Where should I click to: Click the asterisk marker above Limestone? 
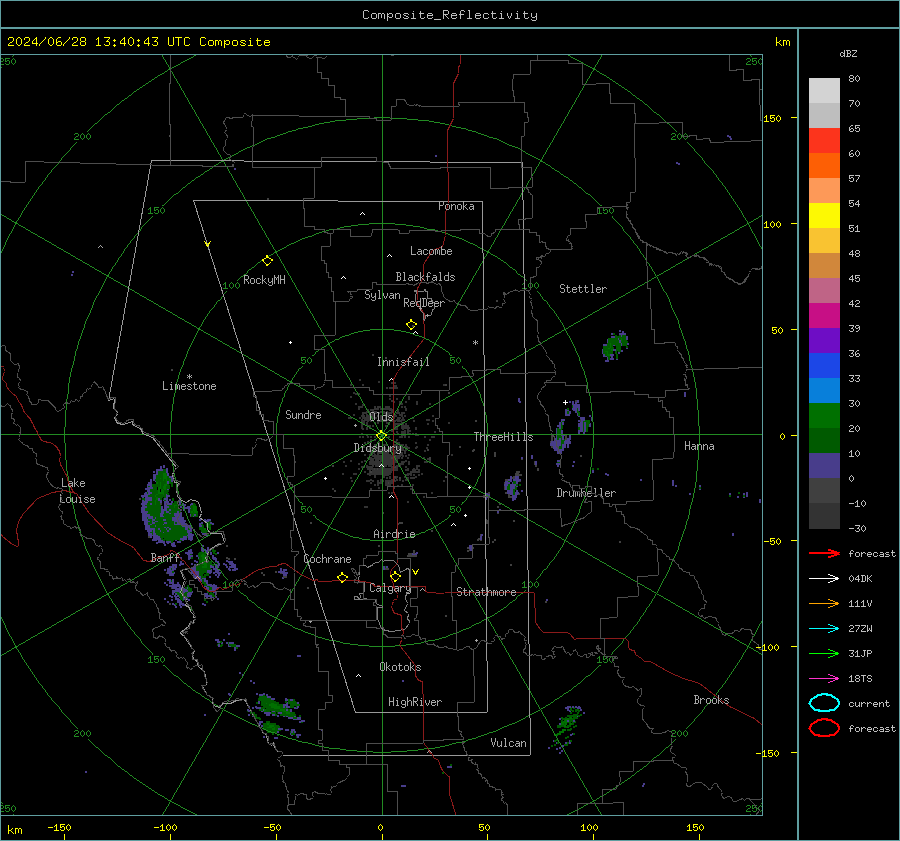point(189,377)
